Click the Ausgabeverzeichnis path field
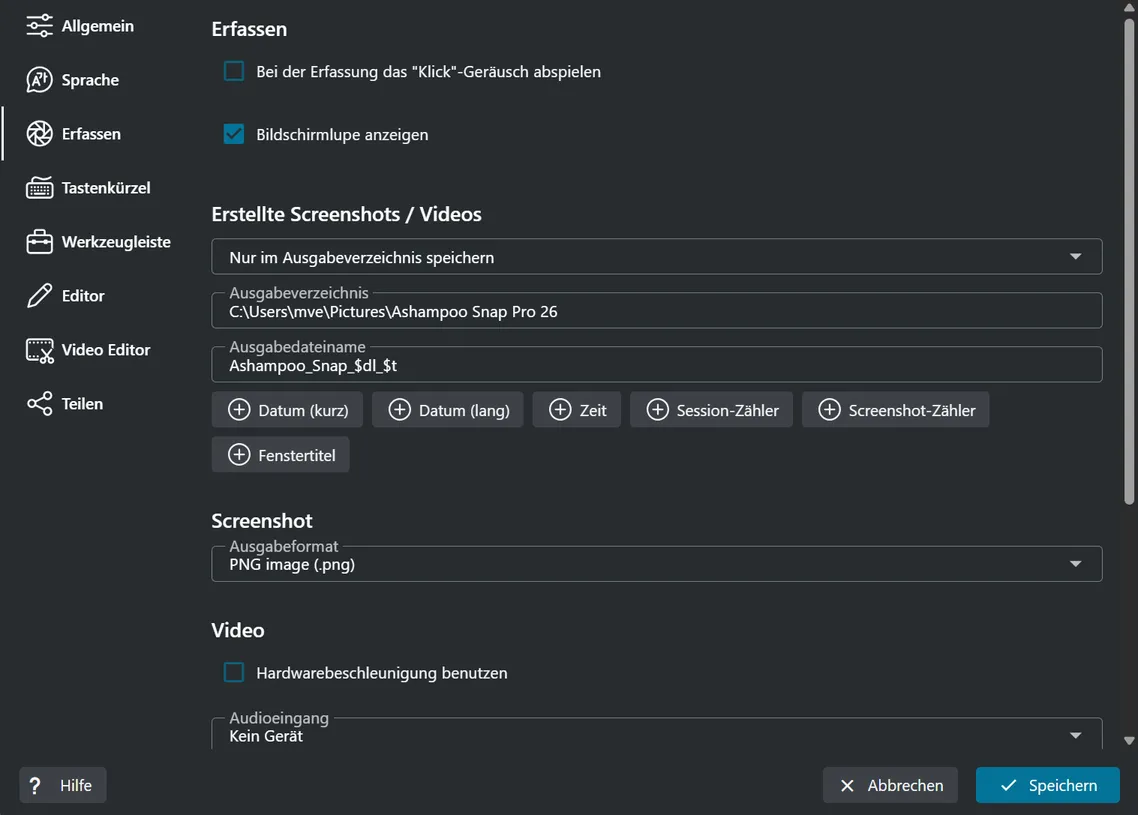 [657, 311]
